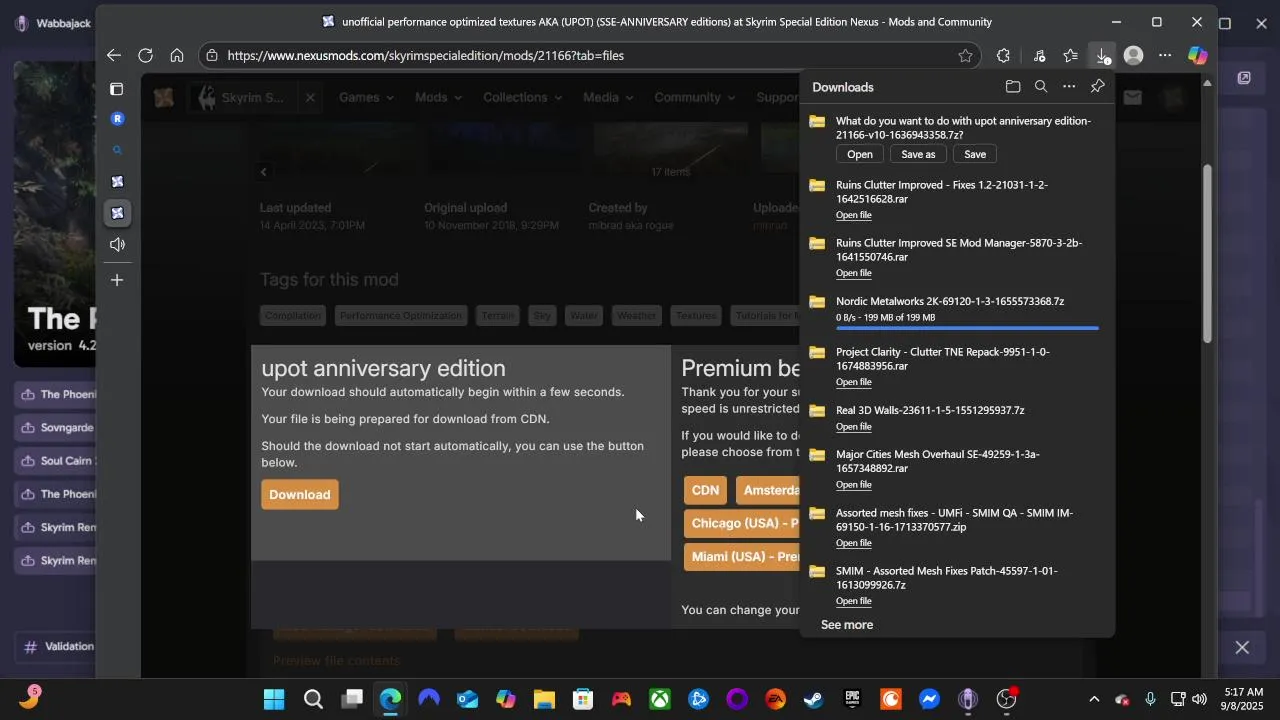The image size is (1280, 720).
Task: Click folder icon beside Nordic Metalworks 2K download
Action: [x=817, y=302]
